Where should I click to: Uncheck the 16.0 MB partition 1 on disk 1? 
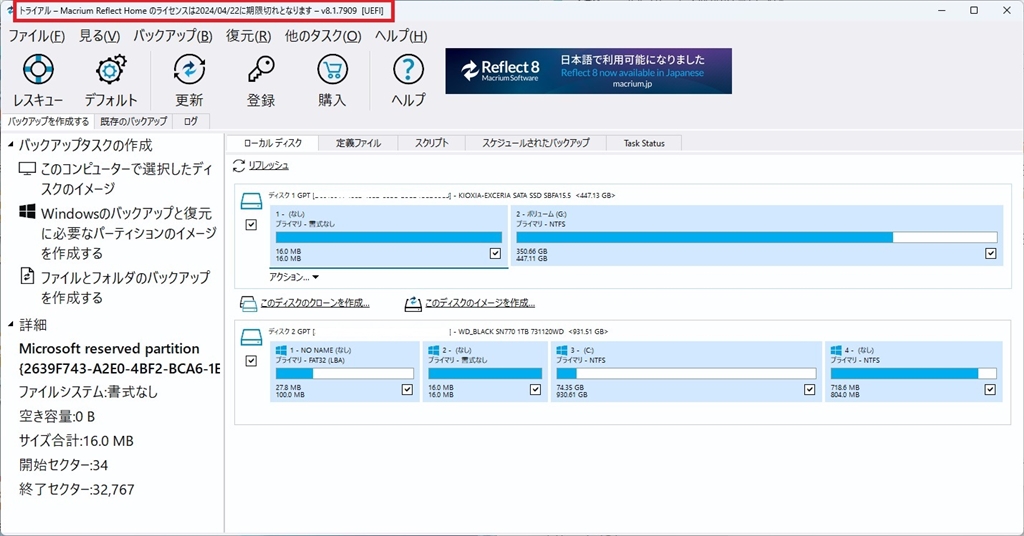click(x=495, y=253)
